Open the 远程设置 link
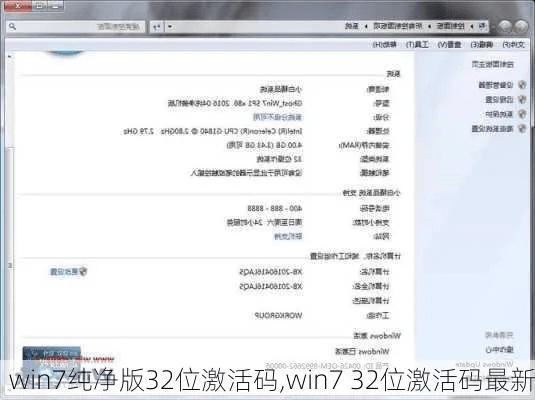535x400 pixels. (x=499, y=100)
